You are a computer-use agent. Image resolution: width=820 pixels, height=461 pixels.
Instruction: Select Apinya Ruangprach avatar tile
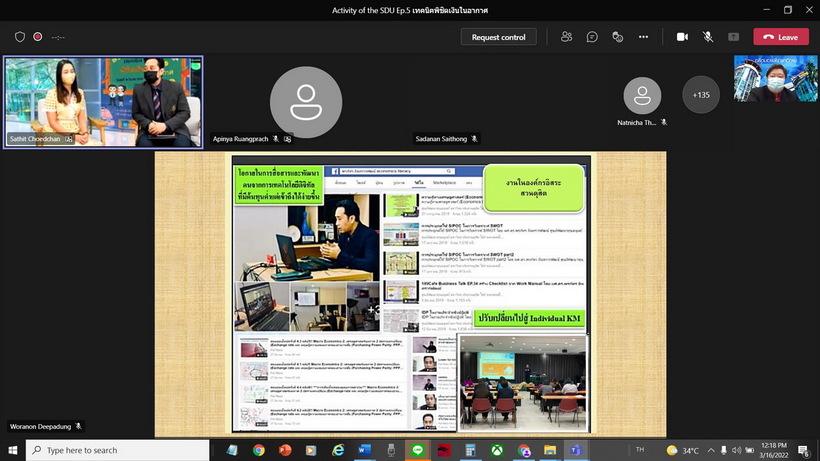click(x=306, y=100)
